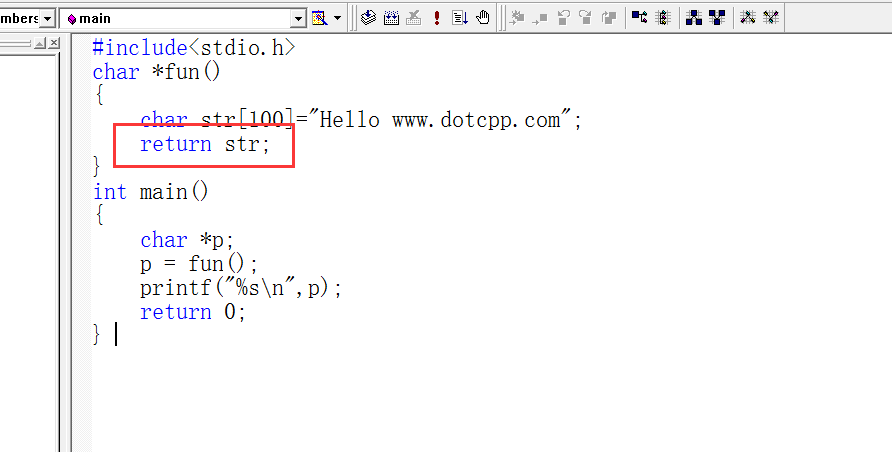This screenshot has height=452, width=892.
Task: Click the pyramid of three blue boxes icon
Action: point(694,17)
